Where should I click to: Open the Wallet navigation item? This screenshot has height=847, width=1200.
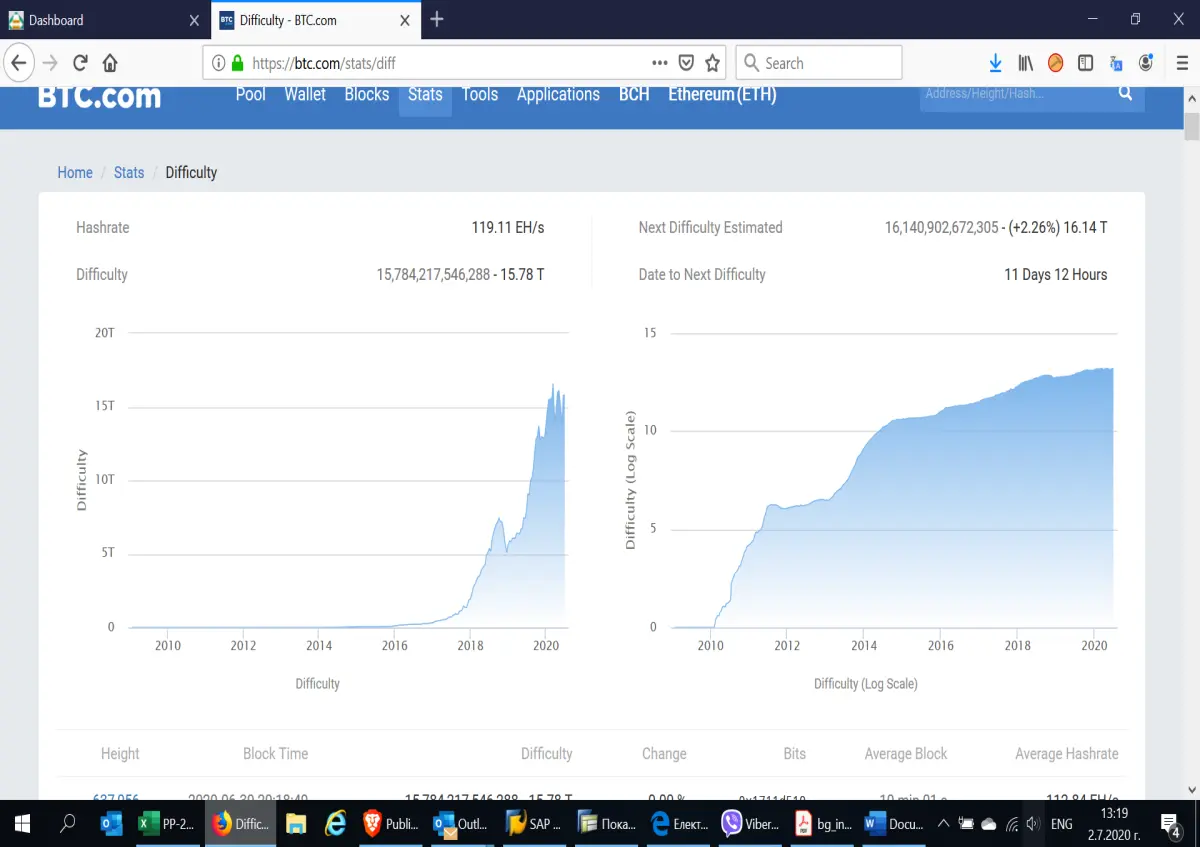(305, 94)
